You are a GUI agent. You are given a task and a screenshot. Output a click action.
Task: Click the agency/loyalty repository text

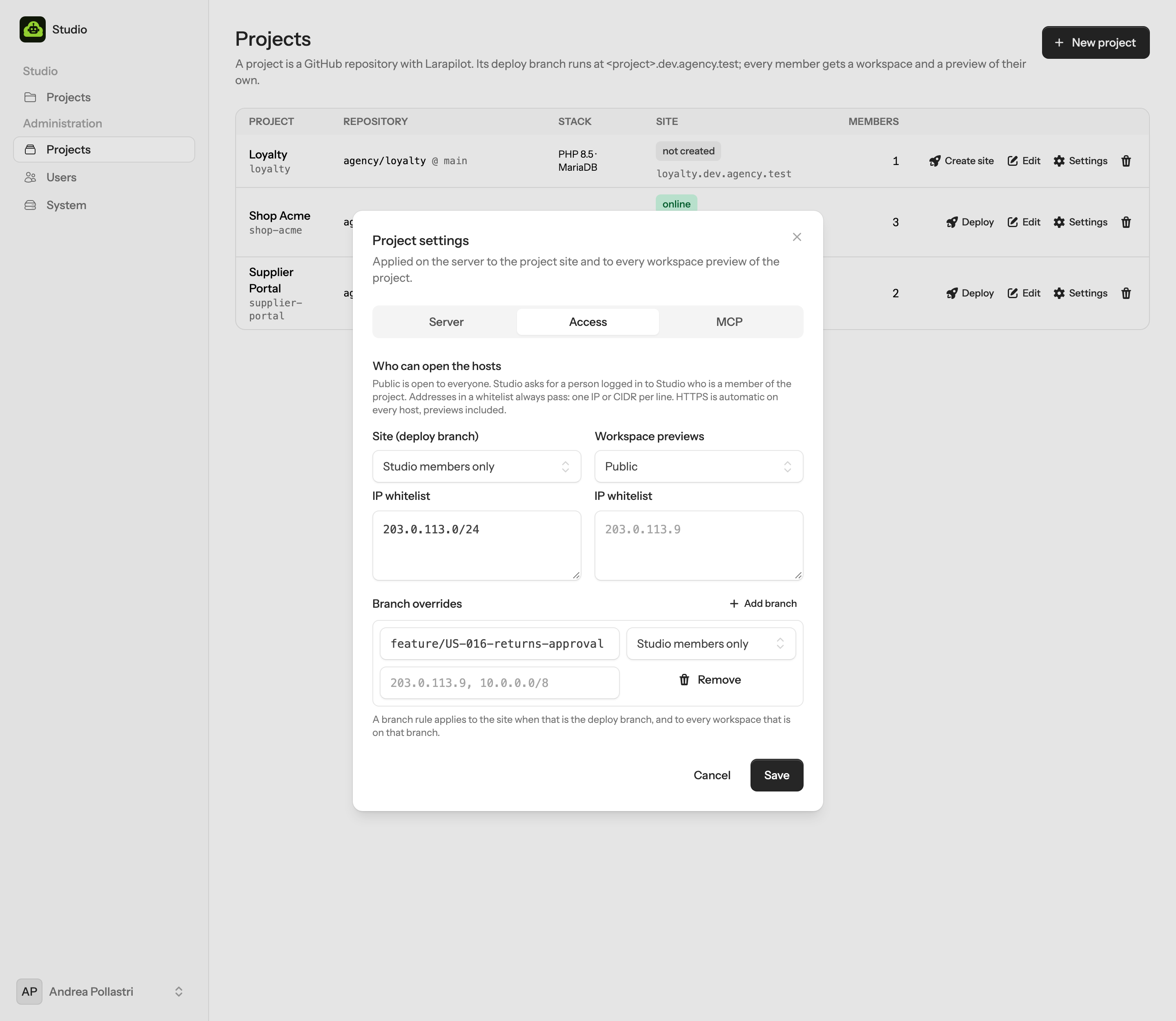(385, 161)
